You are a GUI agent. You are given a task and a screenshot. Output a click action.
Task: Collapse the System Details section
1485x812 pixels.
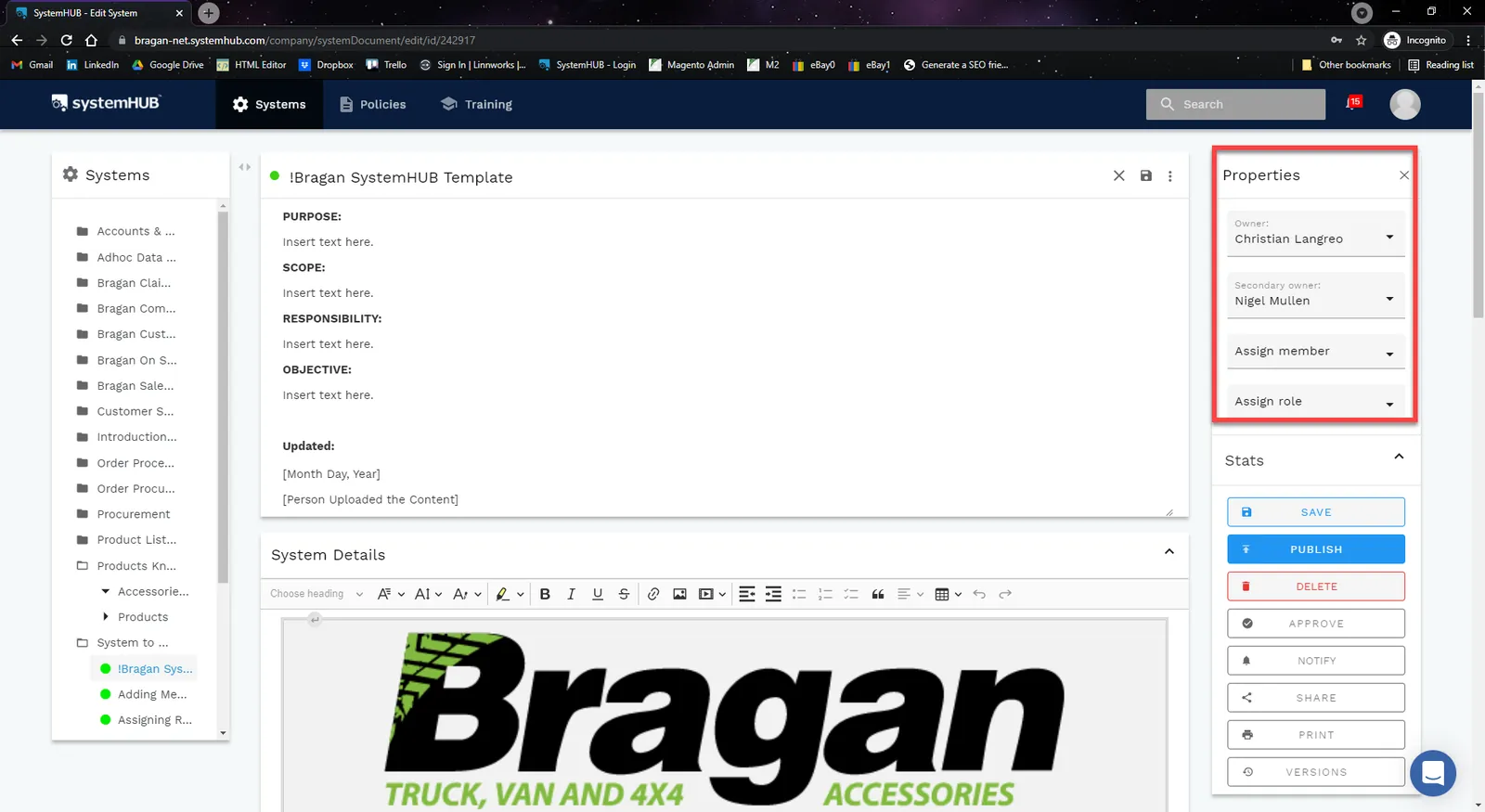[x=1169, y=551]
